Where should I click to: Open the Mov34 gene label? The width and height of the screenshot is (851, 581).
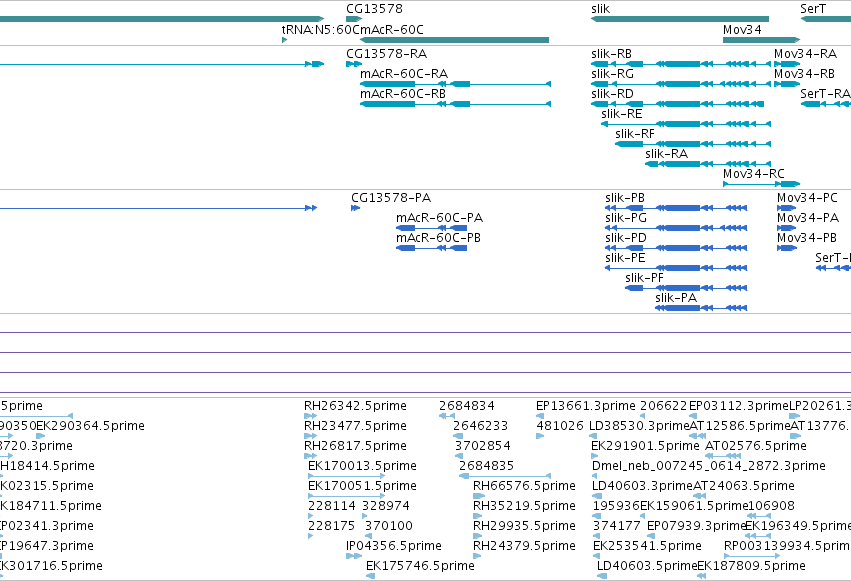(x=742, y=29)
